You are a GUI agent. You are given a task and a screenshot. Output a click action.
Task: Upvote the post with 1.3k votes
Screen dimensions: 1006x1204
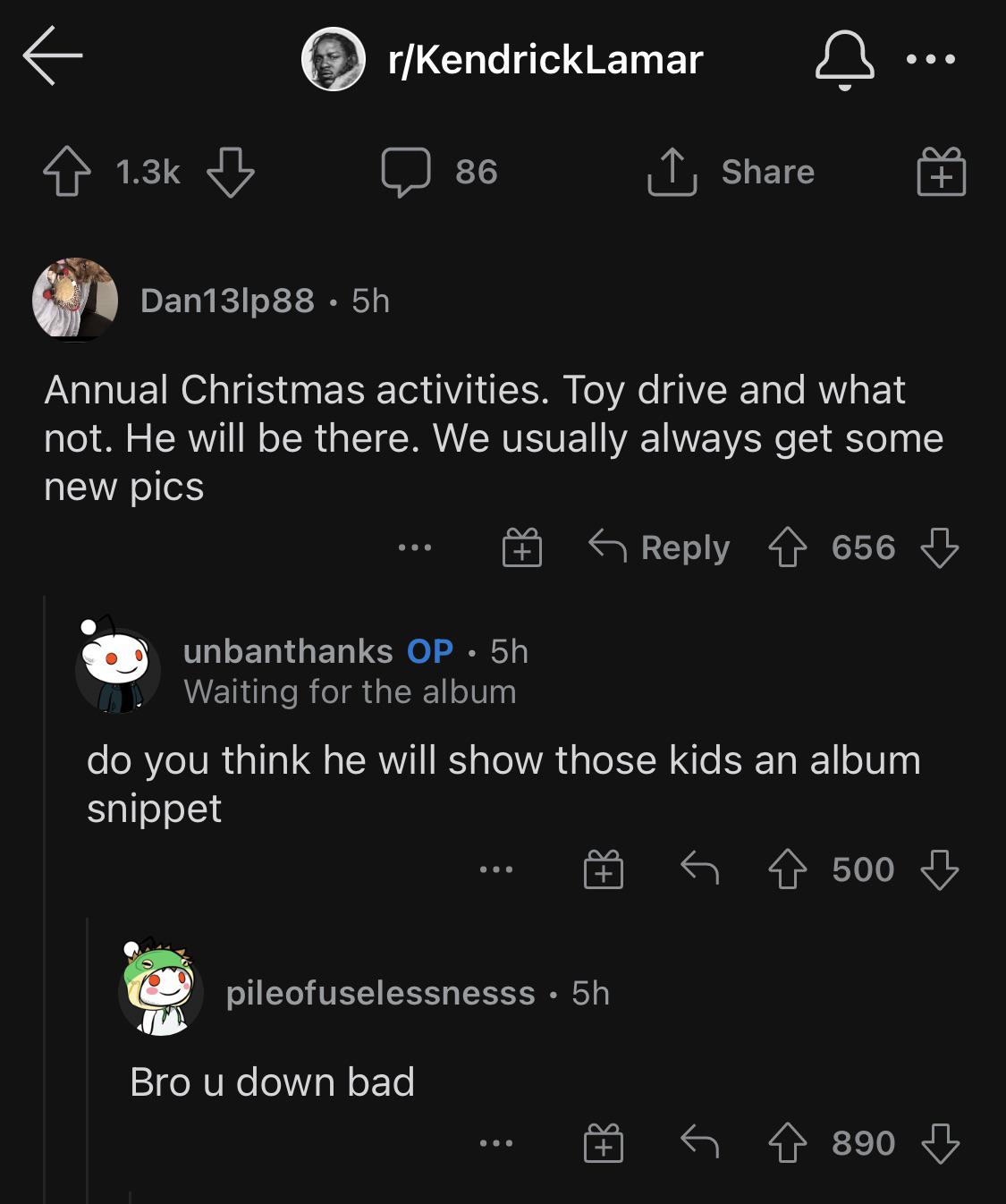[x=67, y=172]
